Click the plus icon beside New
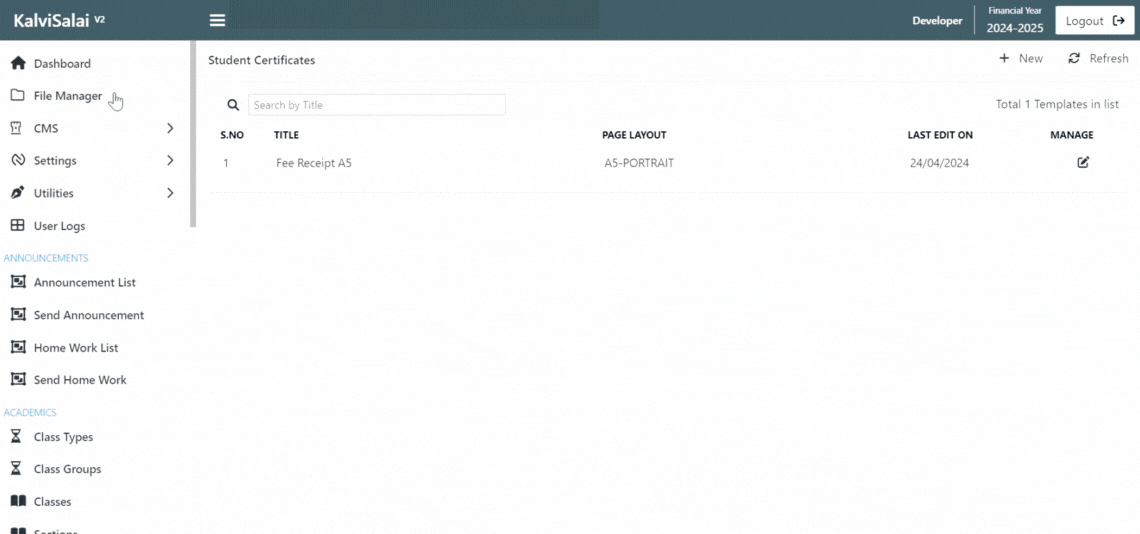 [x=1004, y=58]
